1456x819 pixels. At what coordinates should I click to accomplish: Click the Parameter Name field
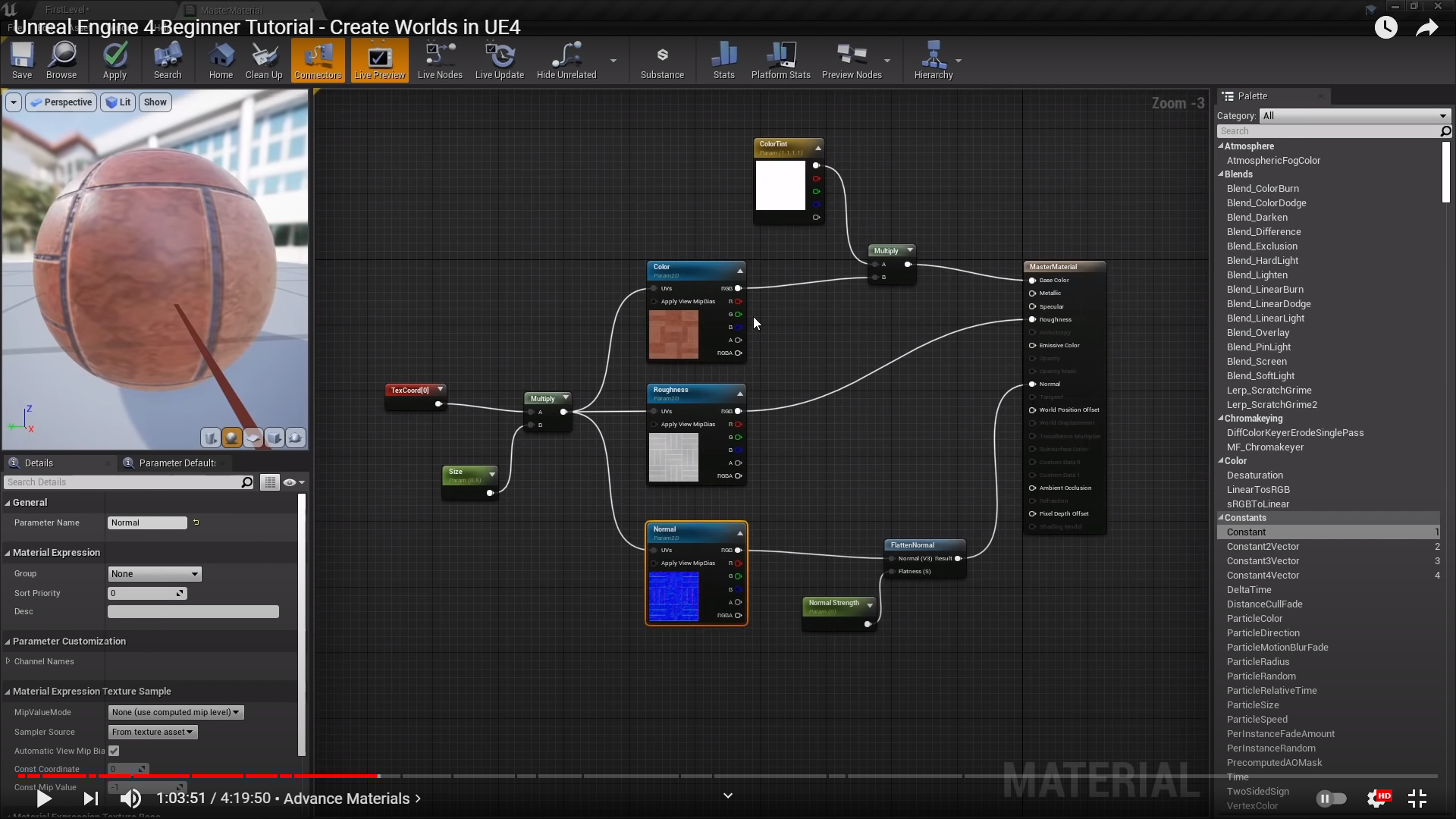coord(147,522)
